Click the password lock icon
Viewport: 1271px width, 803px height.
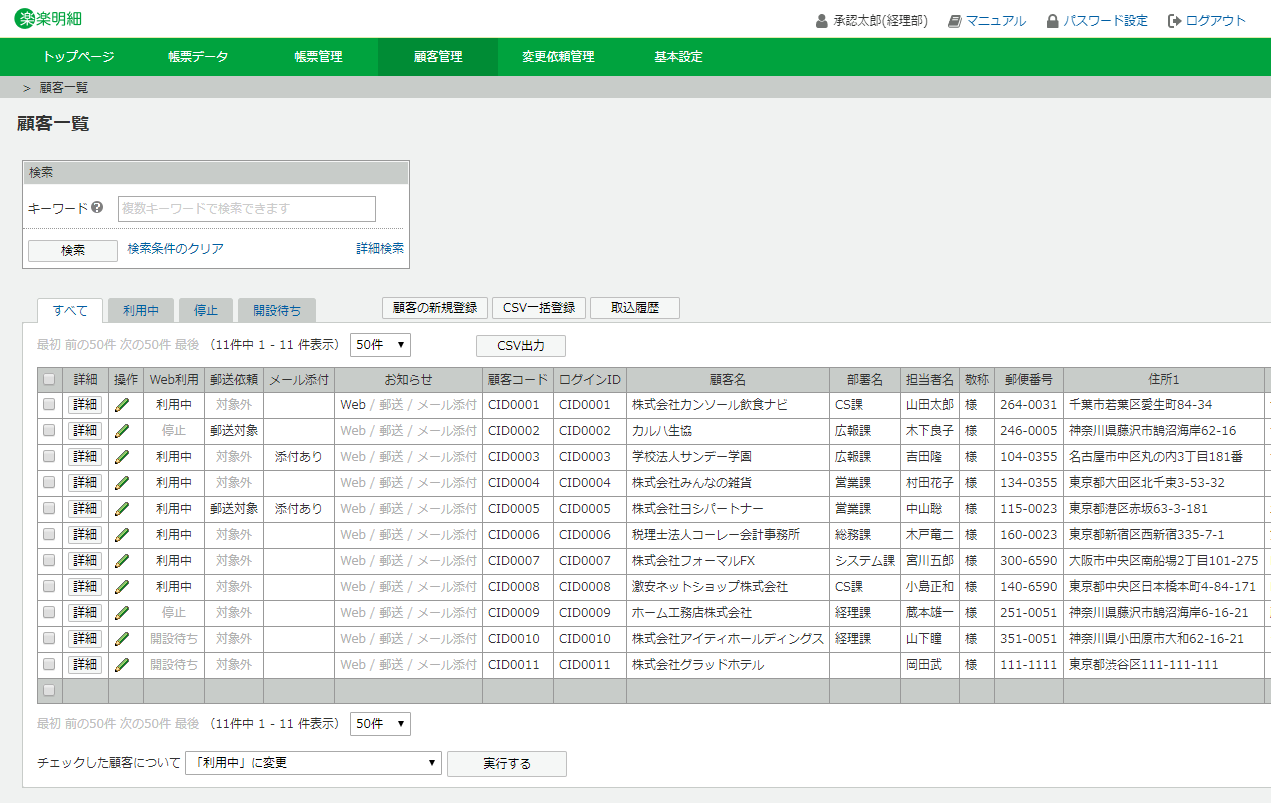click(x=1052, y=20)
